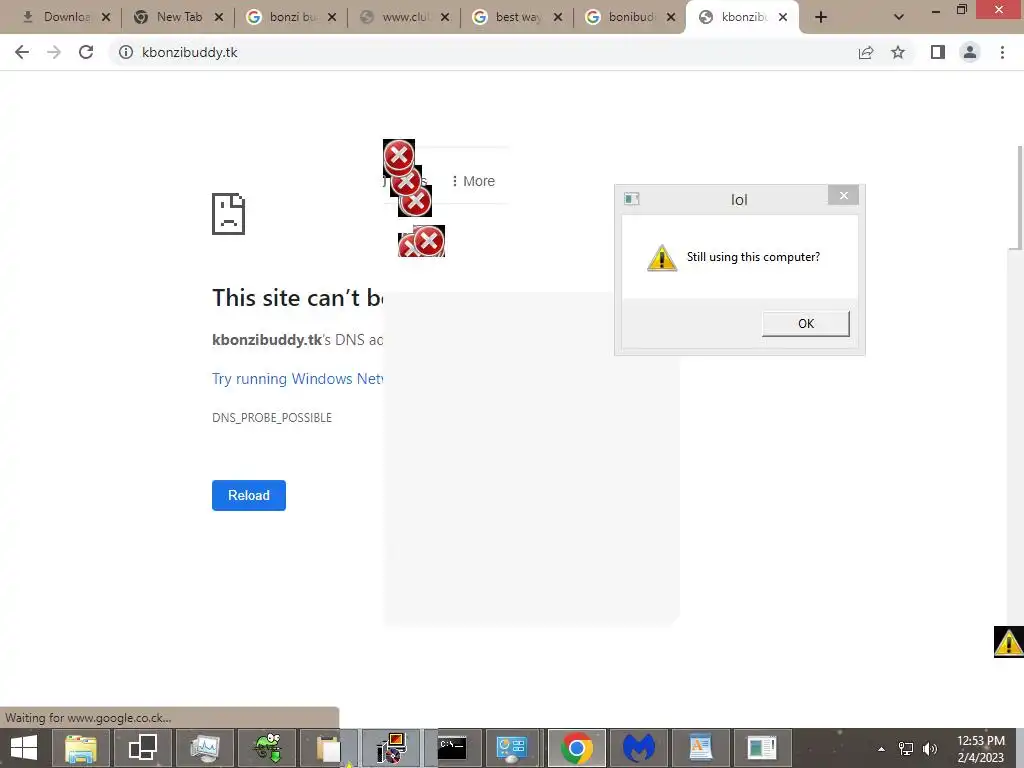
Task: Click the warning triangle in lol dialog
Action: point(662,257)
